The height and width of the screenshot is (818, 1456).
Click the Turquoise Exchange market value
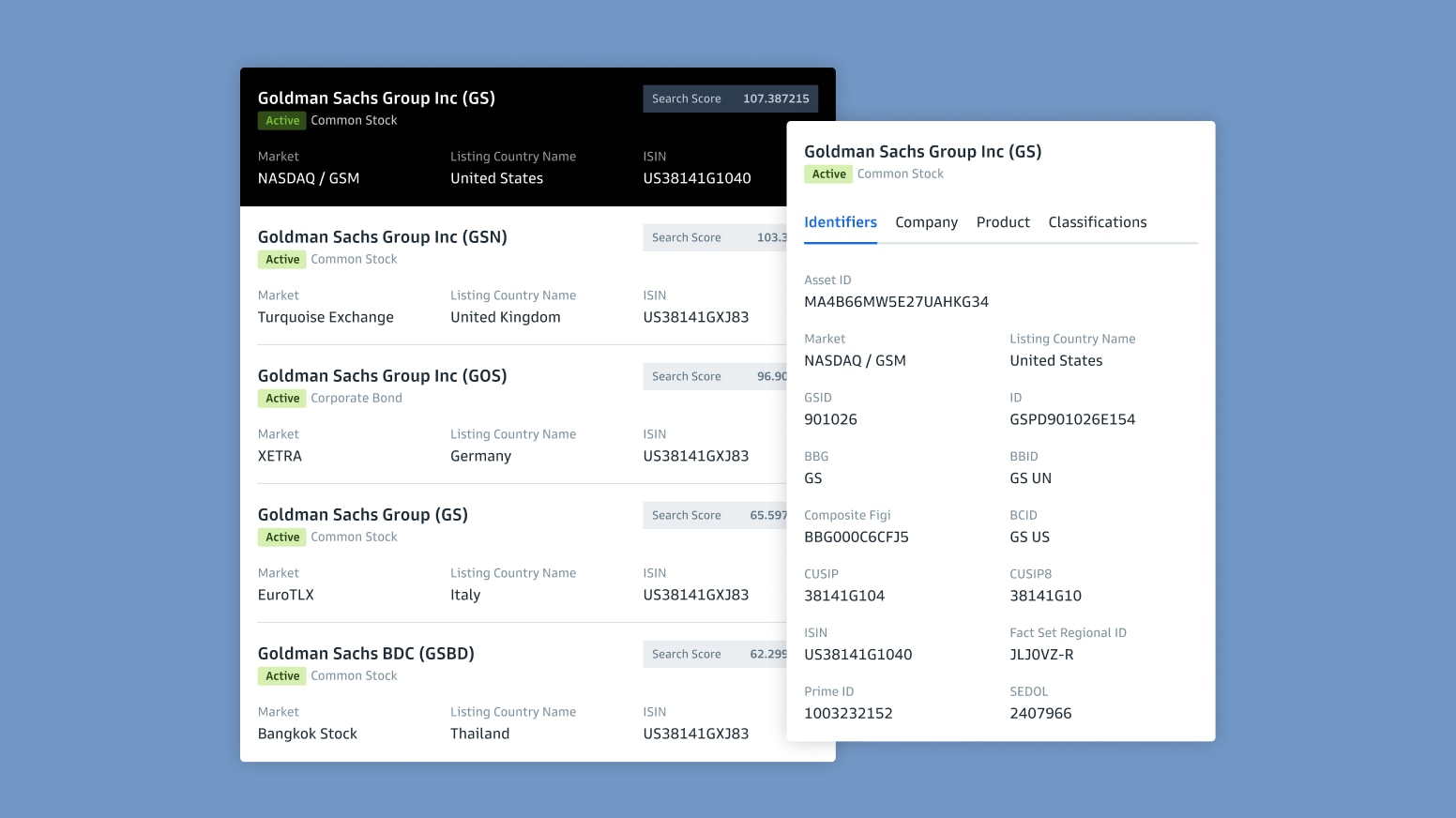[x=326, y=317]
